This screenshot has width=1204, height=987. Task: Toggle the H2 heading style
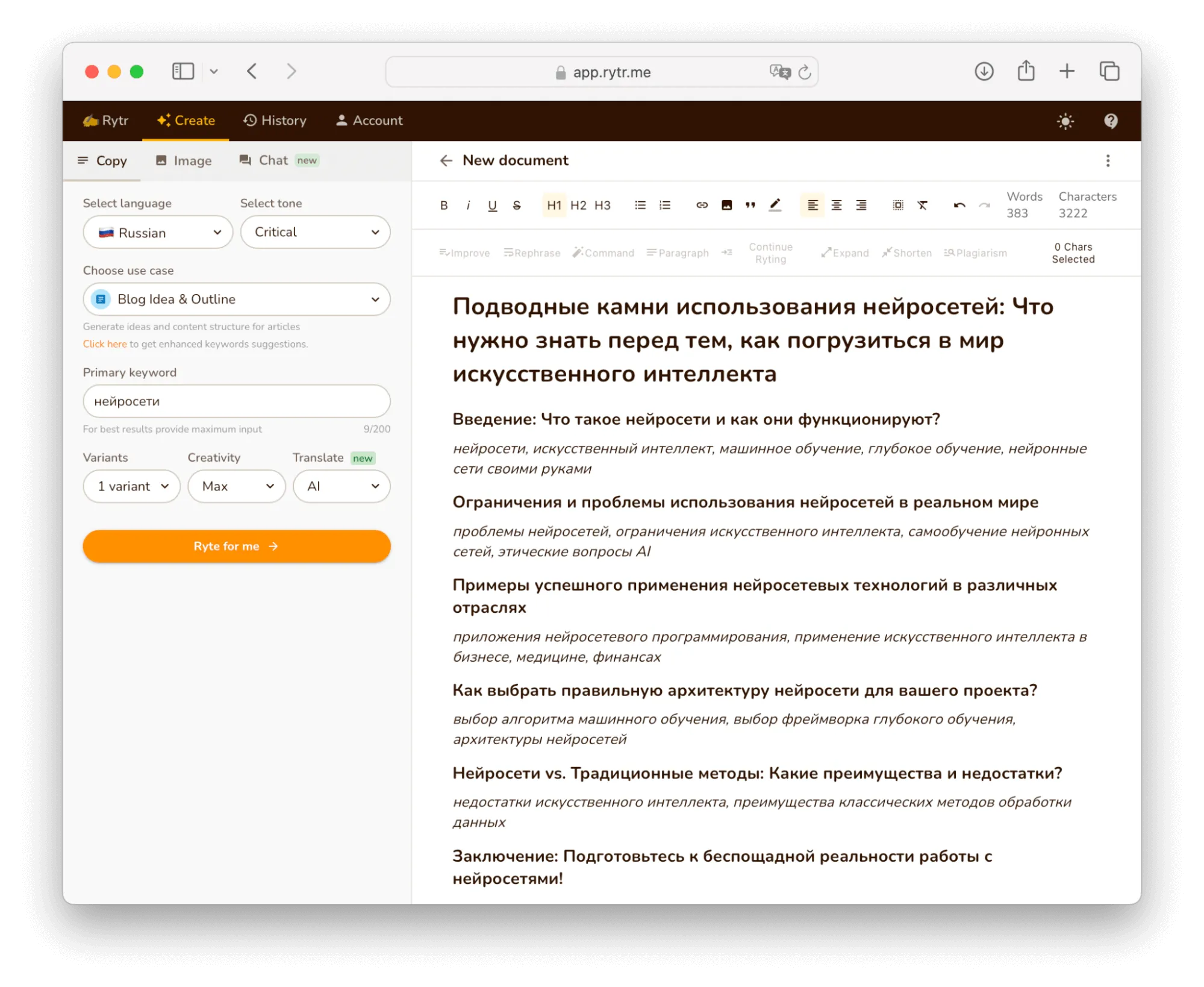click(579, 205)
